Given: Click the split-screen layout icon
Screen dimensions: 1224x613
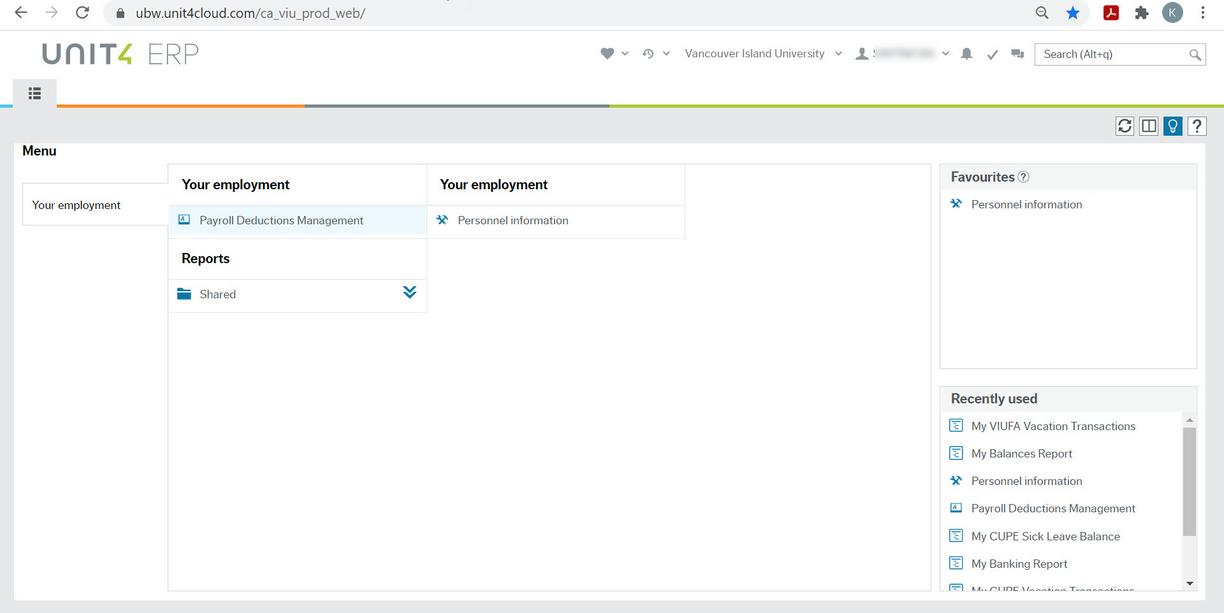Looking at the screenshot, I should click(1148, 125).
